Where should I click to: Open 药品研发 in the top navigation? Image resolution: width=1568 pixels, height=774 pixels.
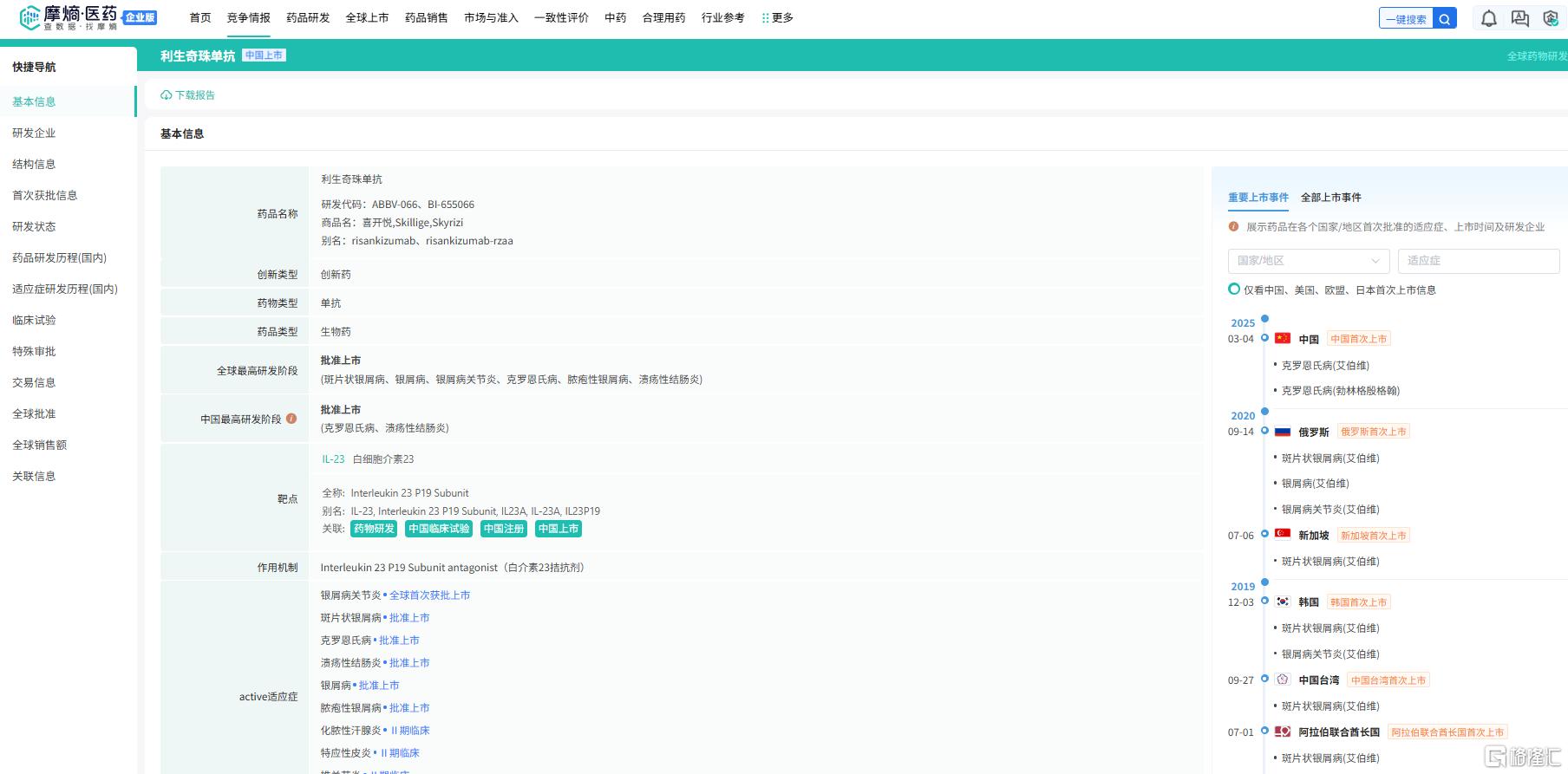pyautogui.click(x=308, y=18)
